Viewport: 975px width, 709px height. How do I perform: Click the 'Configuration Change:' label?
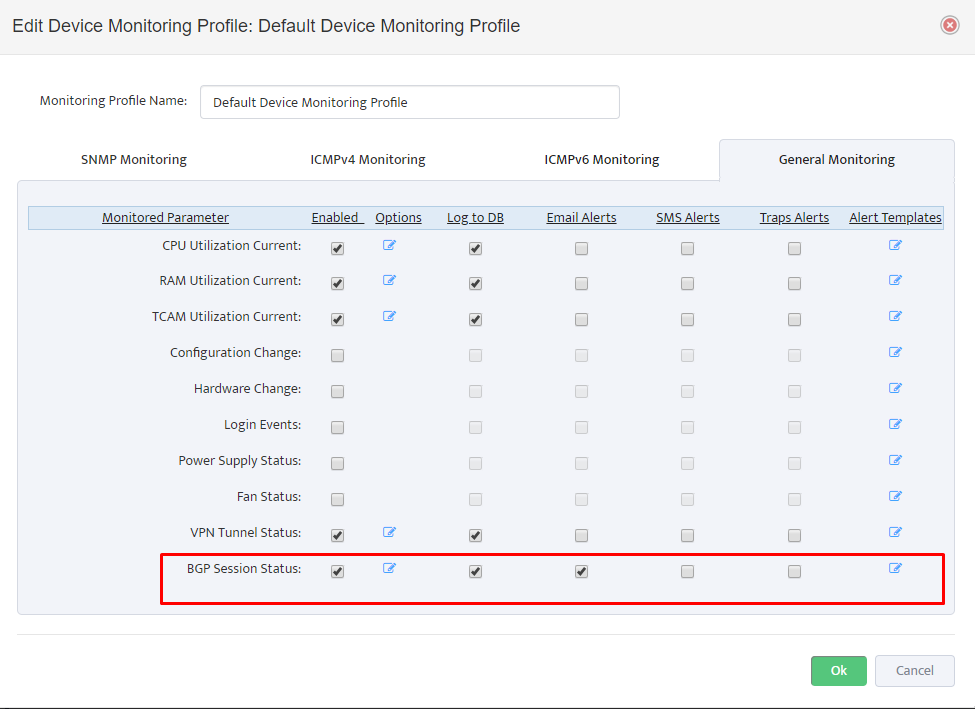pyautogui.click(x=236, y=353)
